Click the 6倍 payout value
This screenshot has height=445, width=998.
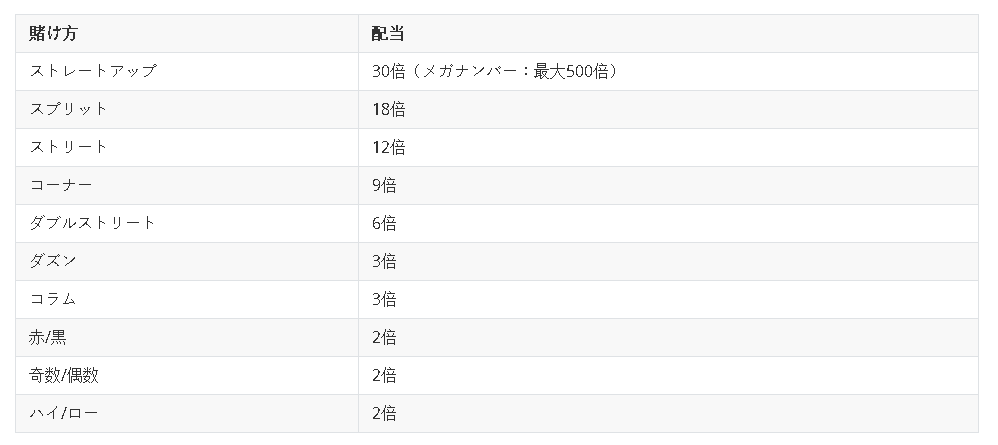pos(384,223)
